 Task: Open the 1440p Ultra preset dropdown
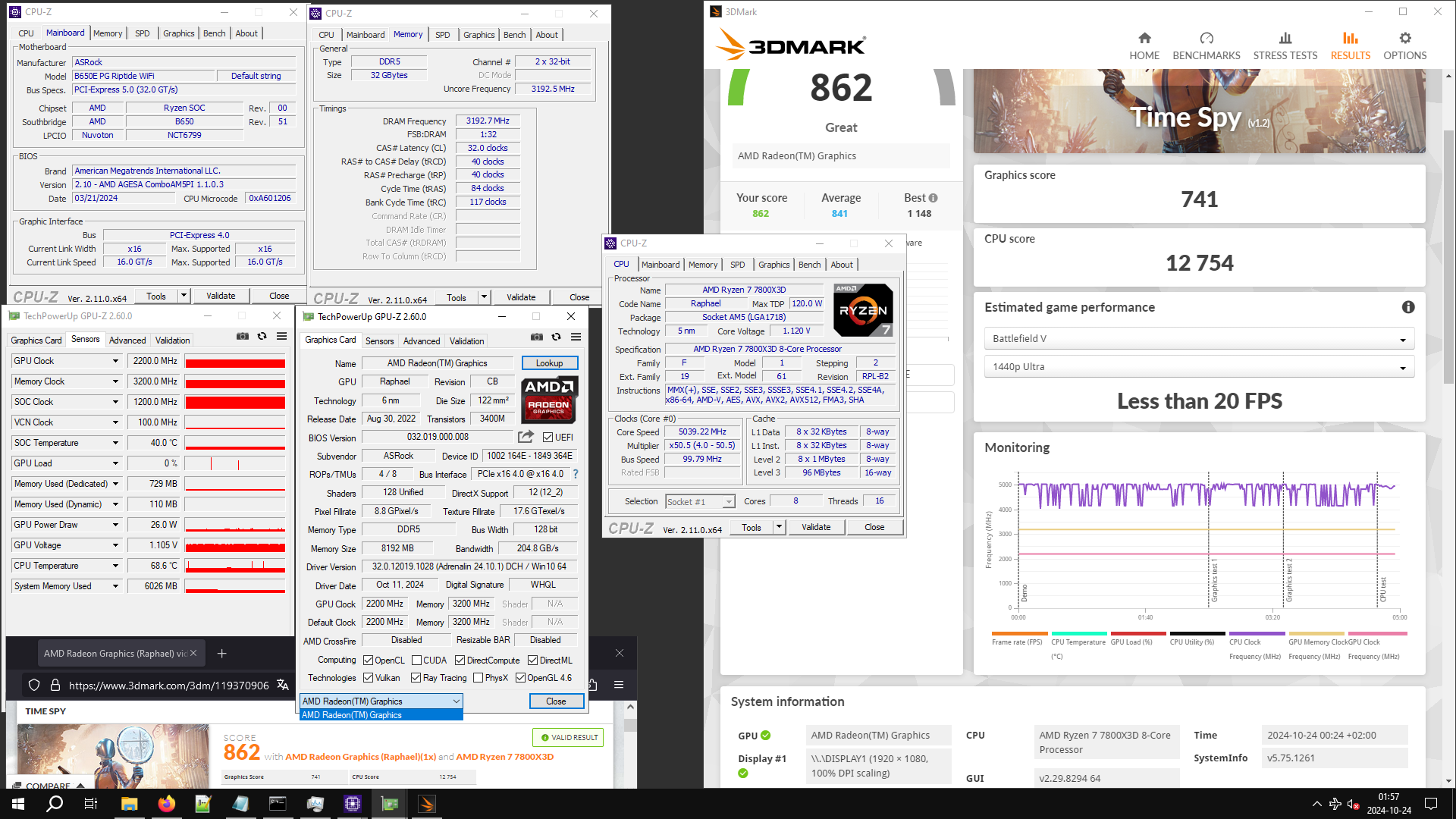pos(1199,367)
